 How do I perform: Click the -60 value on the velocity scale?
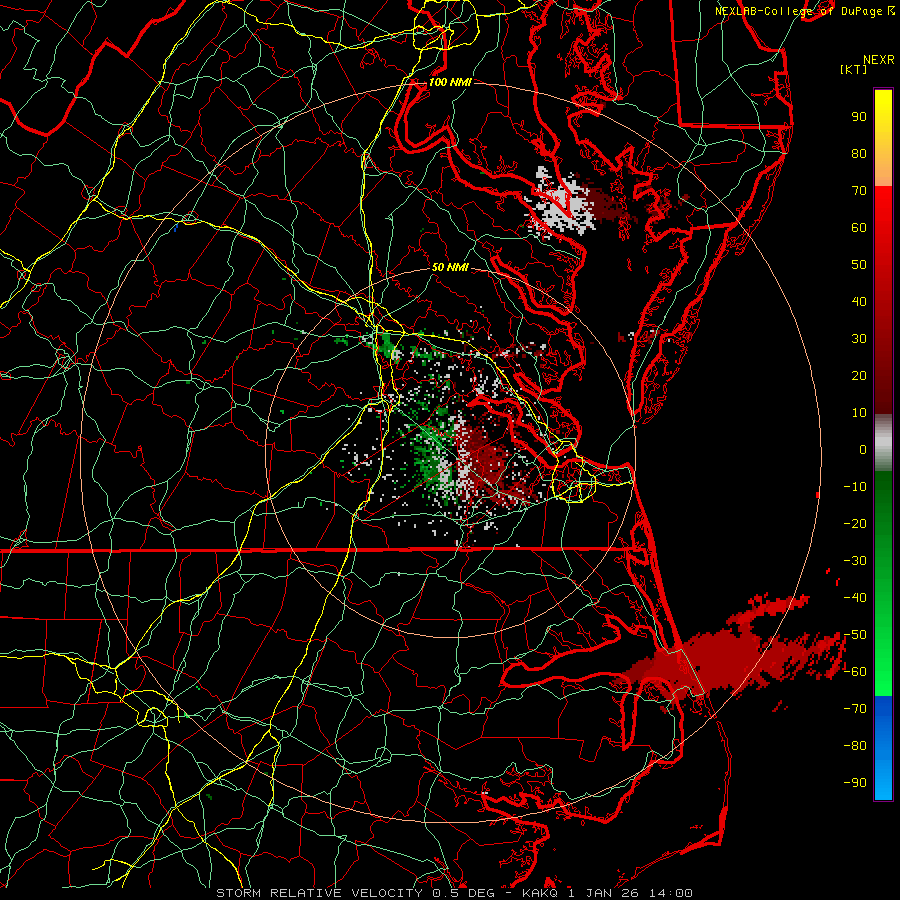[855, 672]
